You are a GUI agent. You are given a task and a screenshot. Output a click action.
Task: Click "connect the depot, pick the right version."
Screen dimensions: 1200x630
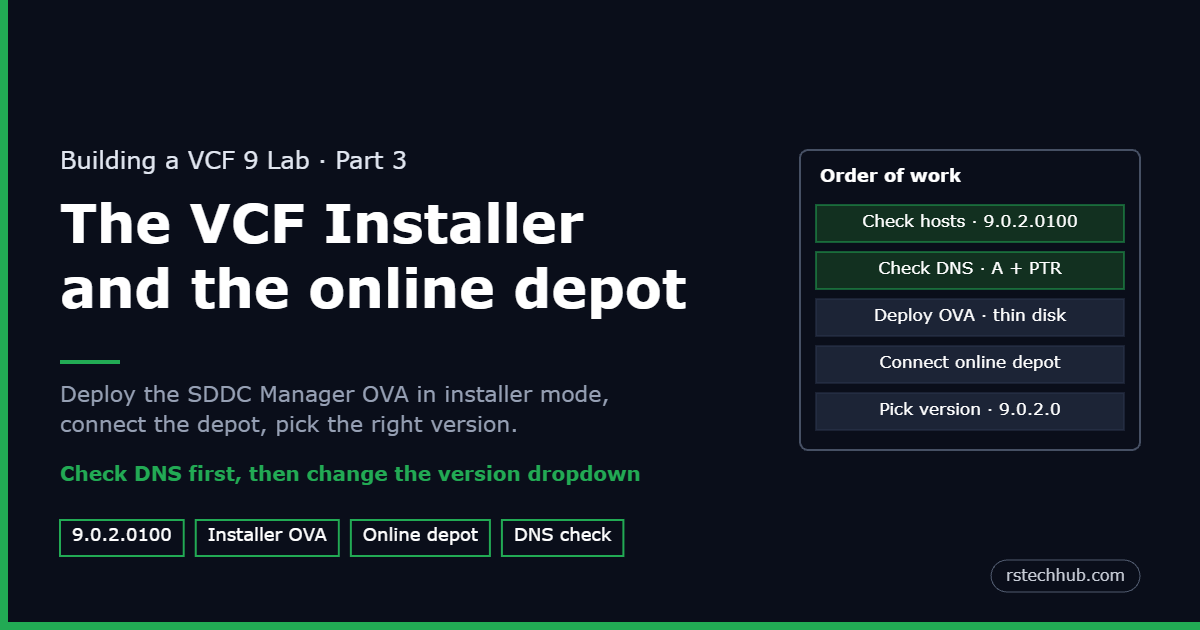click(288, 424)
